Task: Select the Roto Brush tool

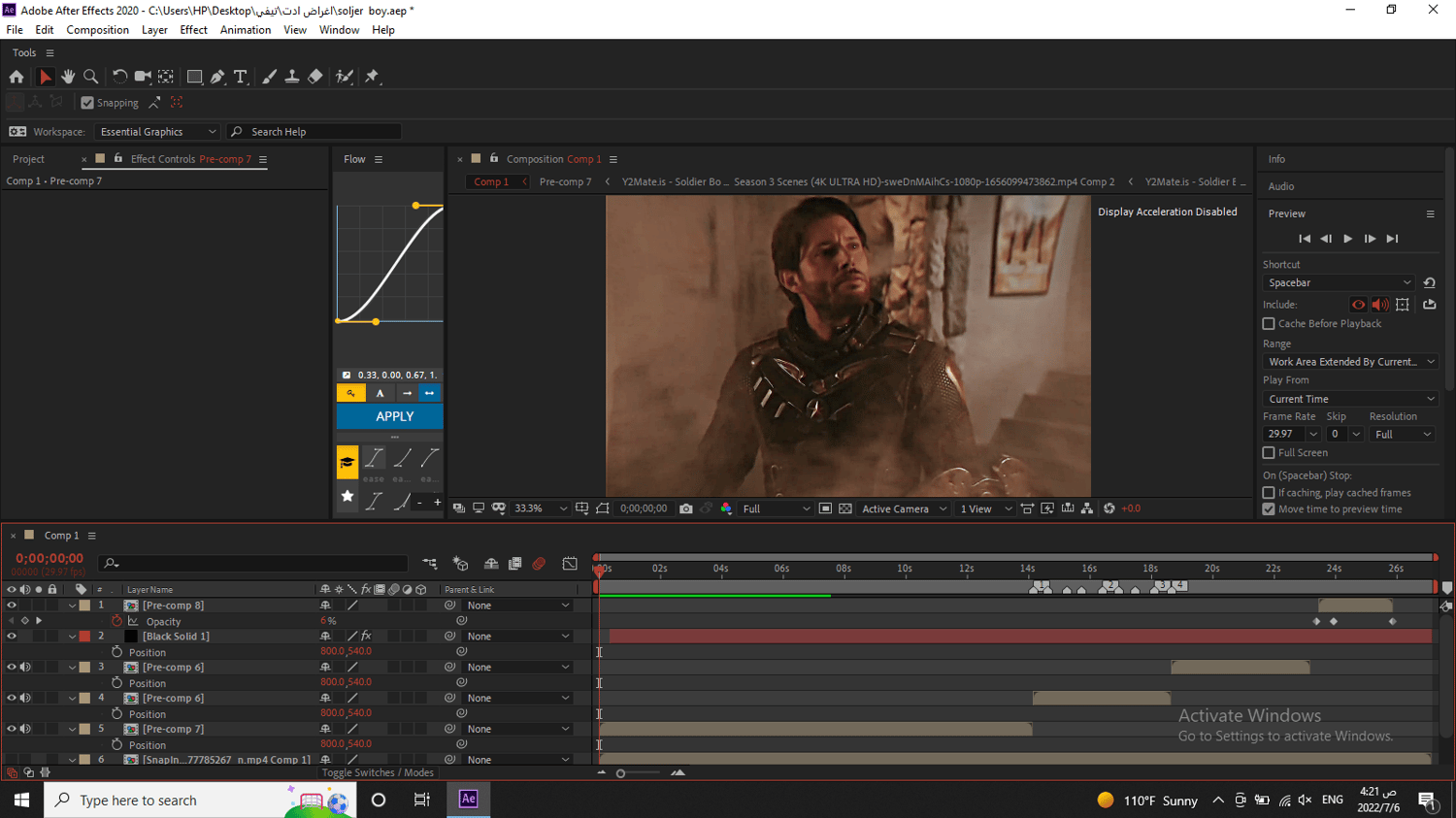Action: (345, 77)
